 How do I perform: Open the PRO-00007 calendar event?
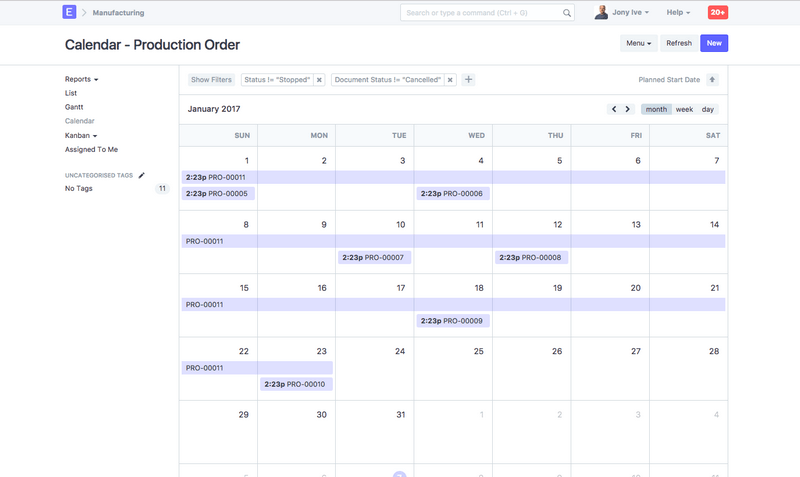tap(373, 257)
